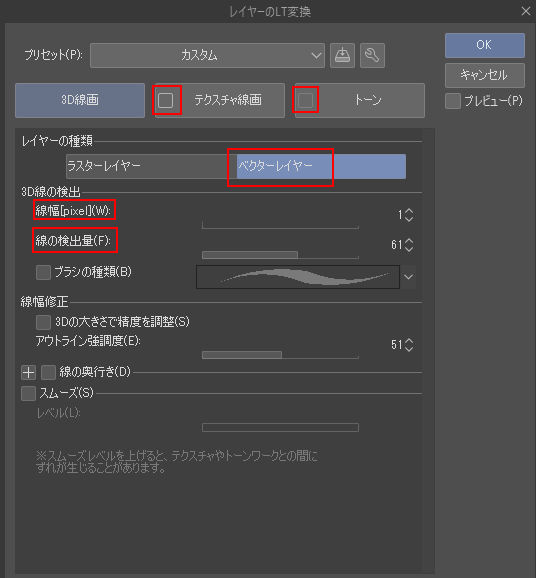Enable the トーン checkbox
Image resolution: width=536 pixels, height=578 pixels.
click(x=306, y=100)
